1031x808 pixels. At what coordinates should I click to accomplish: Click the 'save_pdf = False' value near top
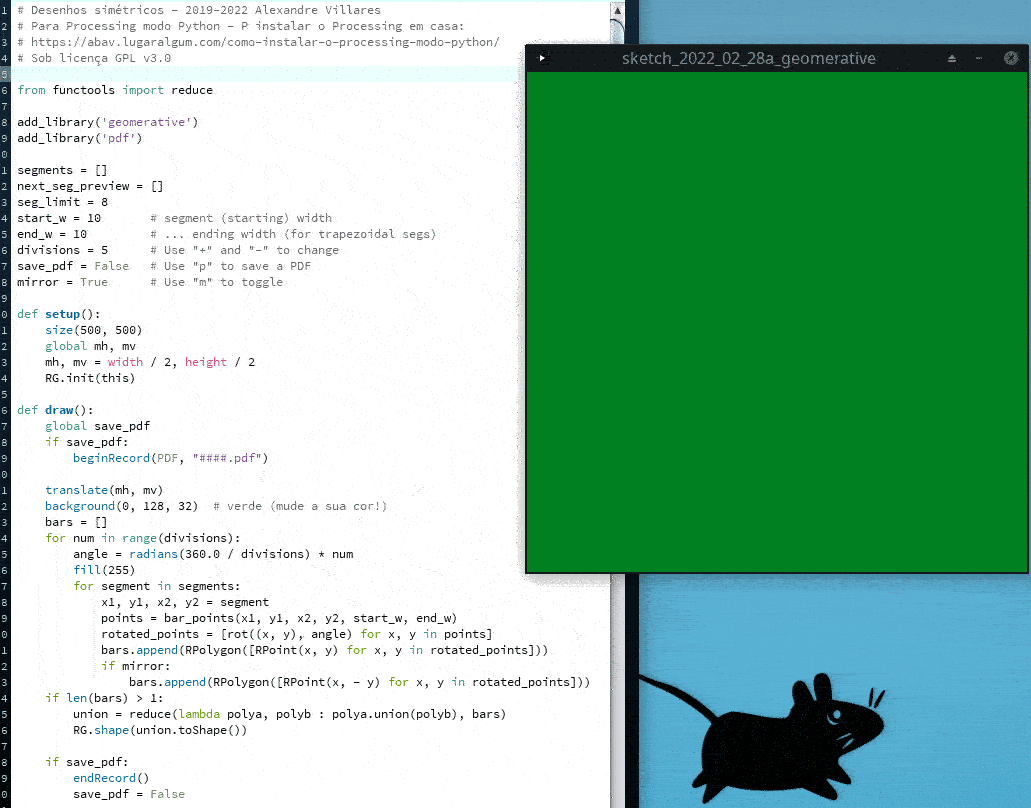pyautogui.click(x=112, y=266)
